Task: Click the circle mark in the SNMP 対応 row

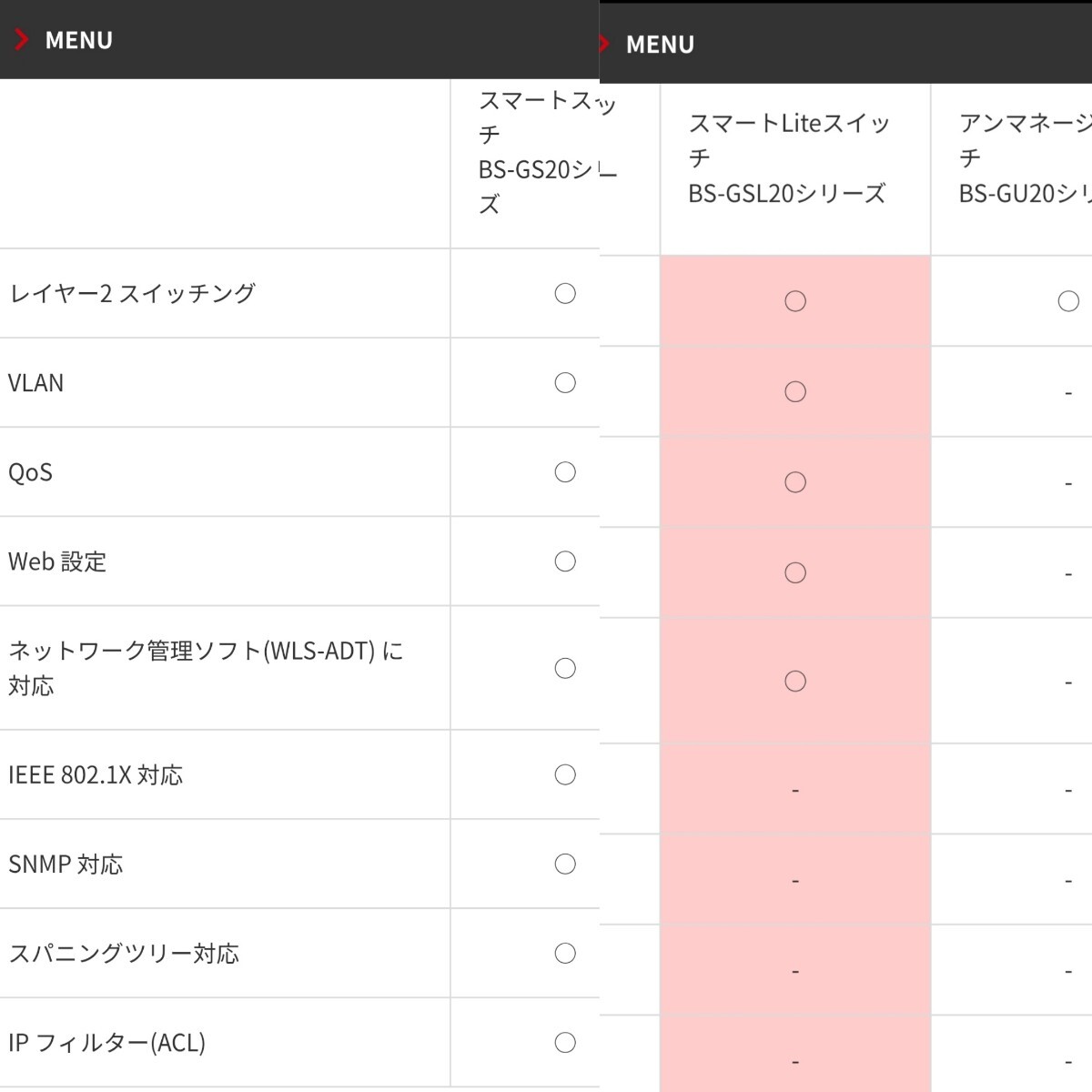Action: coord(565,864)
